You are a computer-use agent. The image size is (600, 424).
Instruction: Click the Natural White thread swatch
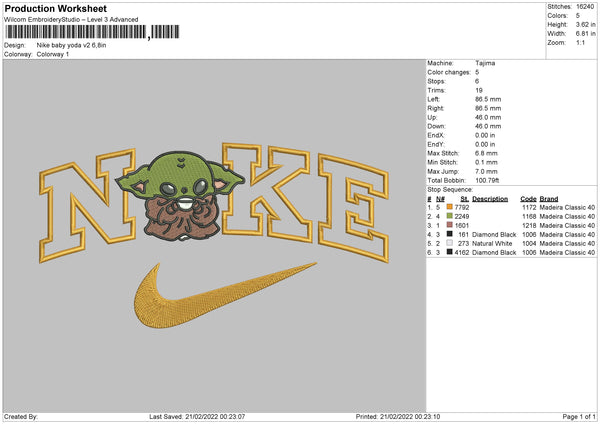pos(450,243)
